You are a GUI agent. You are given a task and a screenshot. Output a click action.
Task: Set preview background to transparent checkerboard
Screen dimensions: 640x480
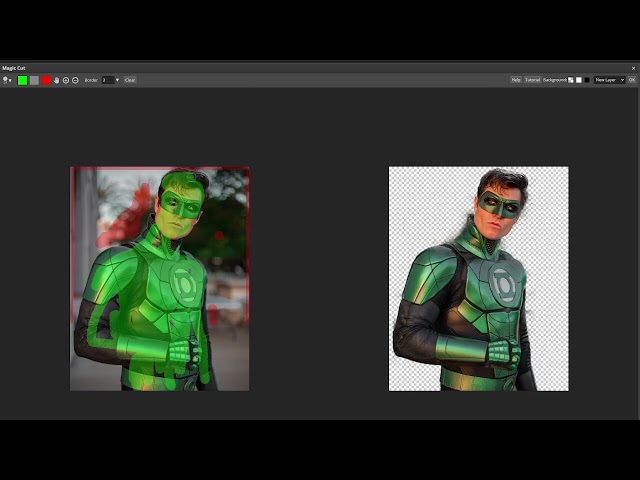point(571,80)
